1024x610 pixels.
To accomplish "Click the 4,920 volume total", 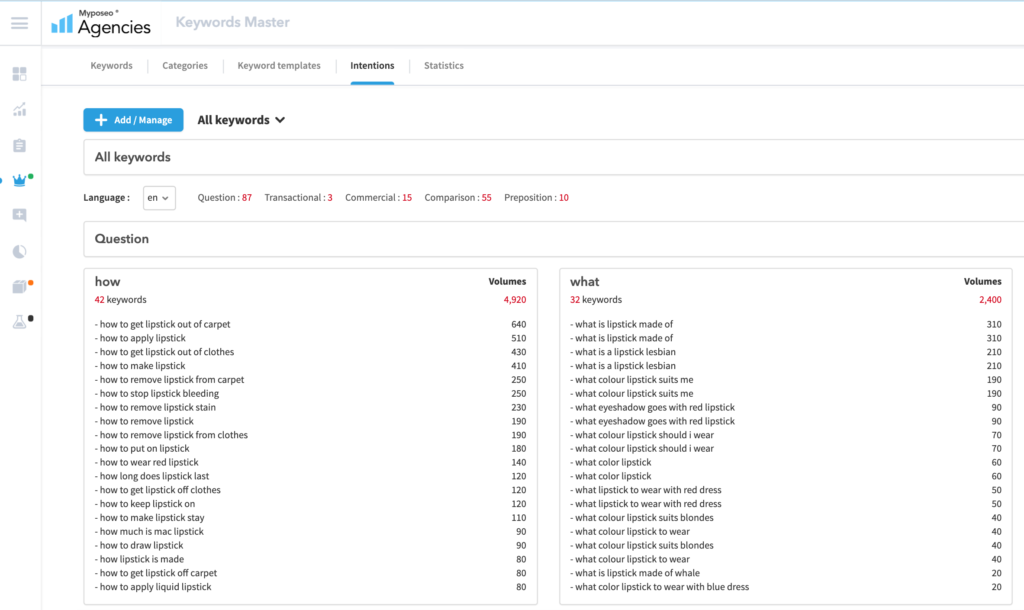I will pos(515,300).
